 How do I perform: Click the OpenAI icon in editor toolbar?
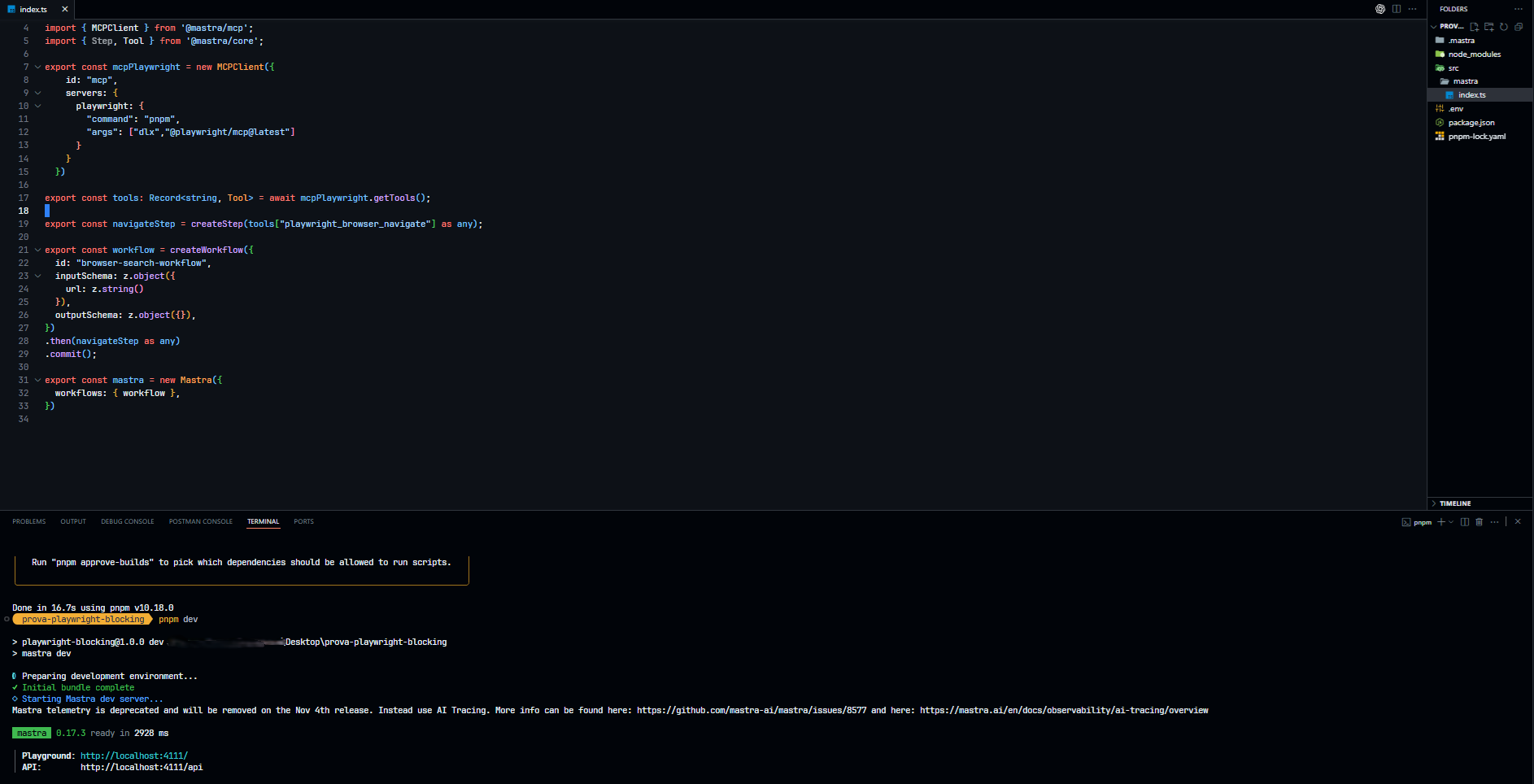click(x=1379, y=9)
